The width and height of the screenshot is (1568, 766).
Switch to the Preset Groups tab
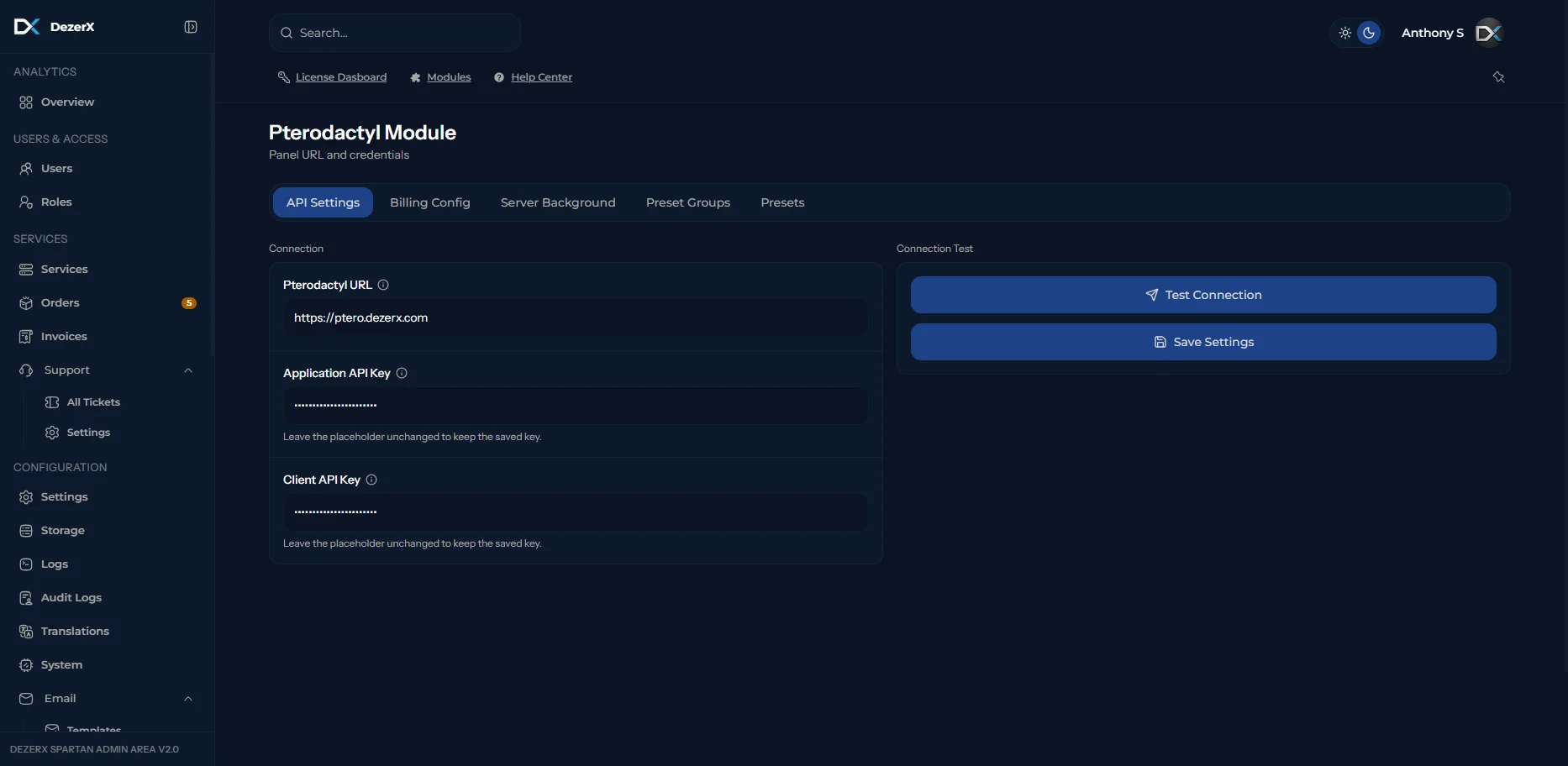click(x=688, y=202)
